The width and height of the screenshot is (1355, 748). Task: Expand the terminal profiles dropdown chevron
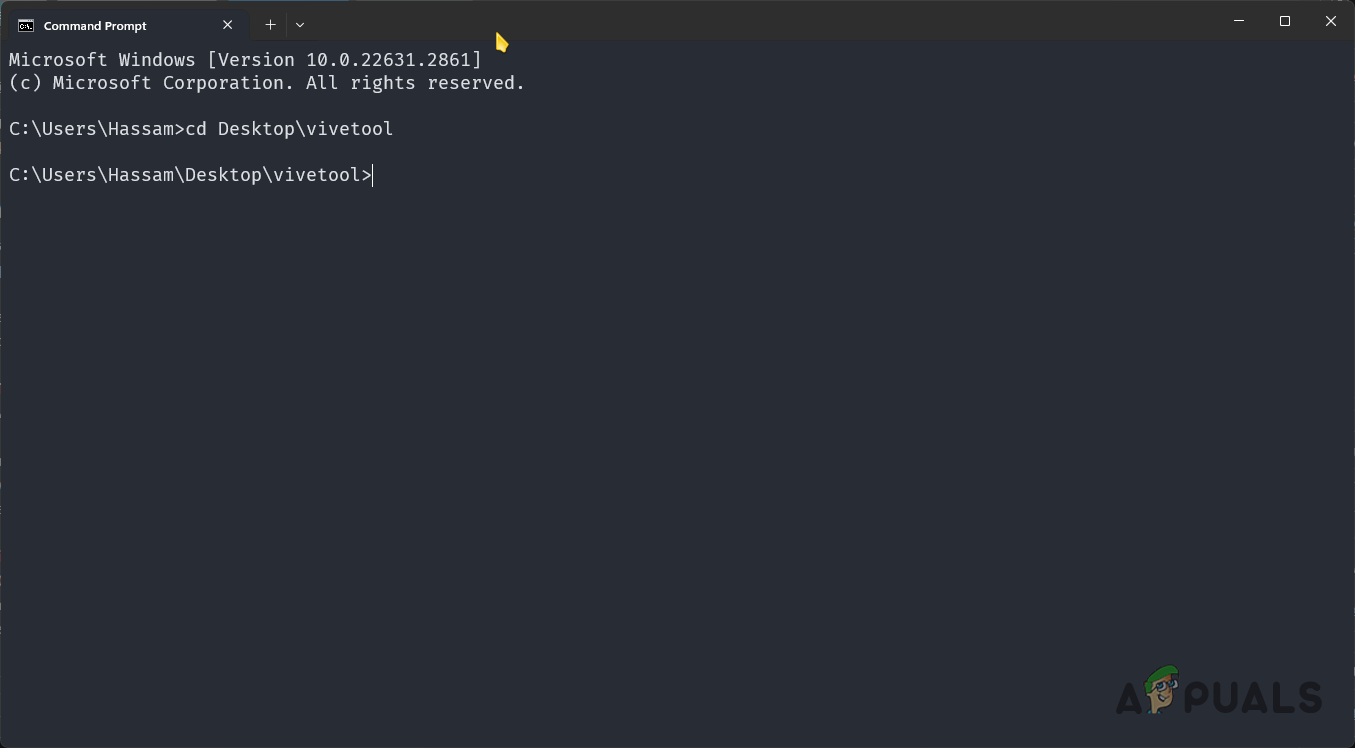300,25
